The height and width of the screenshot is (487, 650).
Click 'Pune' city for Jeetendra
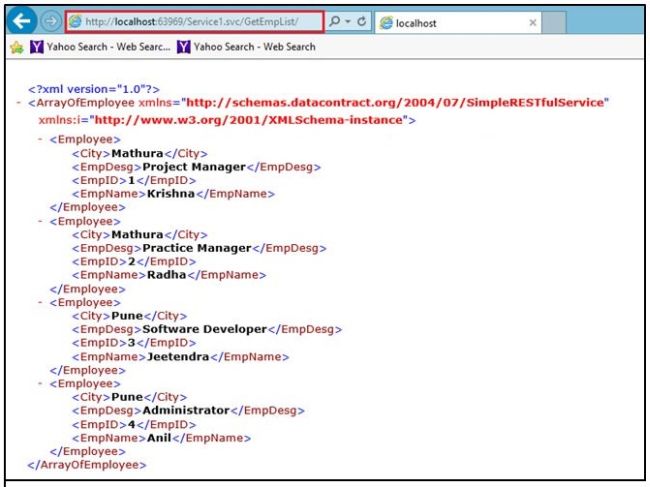[127, 316]
